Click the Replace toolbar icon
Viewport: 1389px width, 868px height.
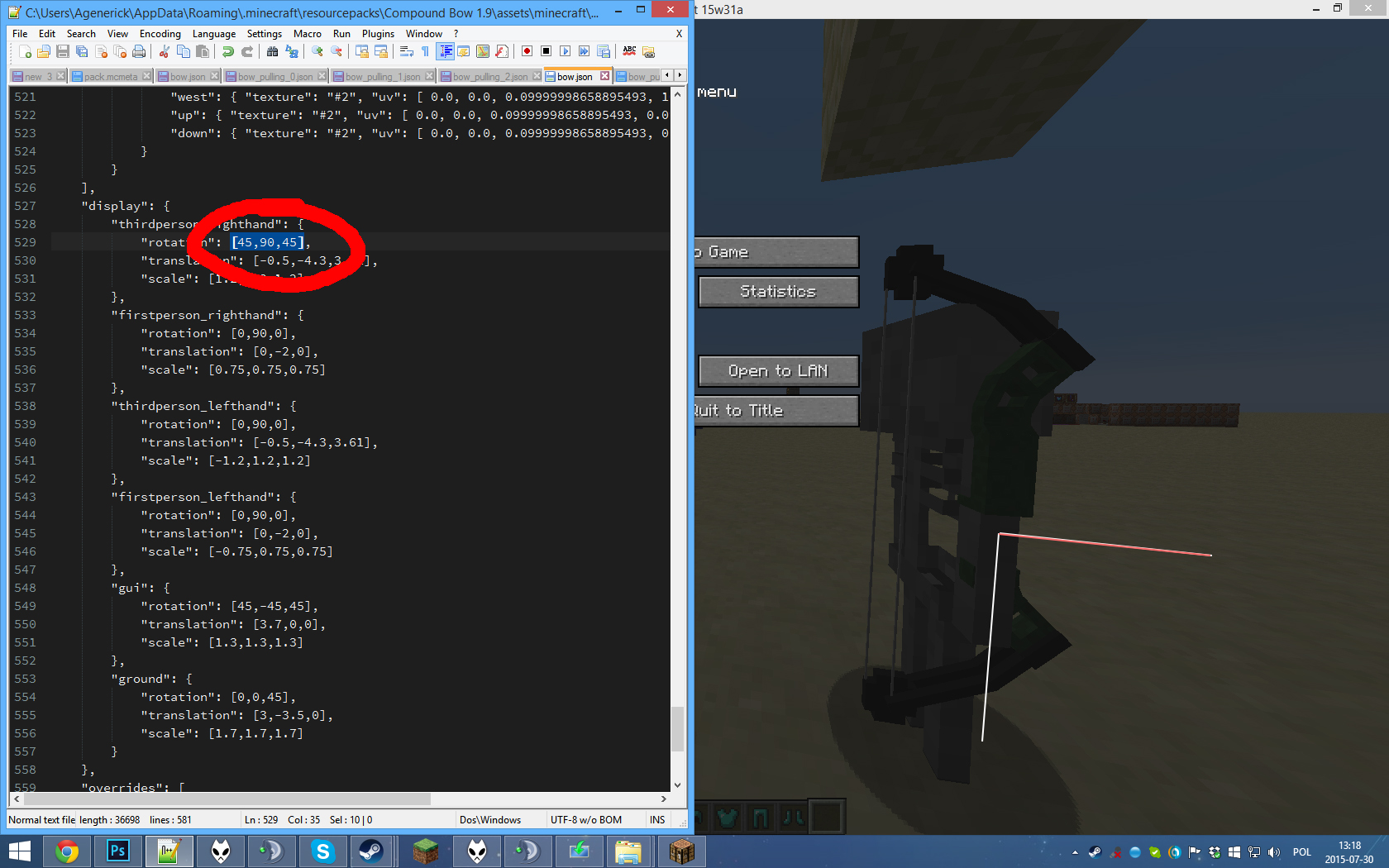[292, 52]
